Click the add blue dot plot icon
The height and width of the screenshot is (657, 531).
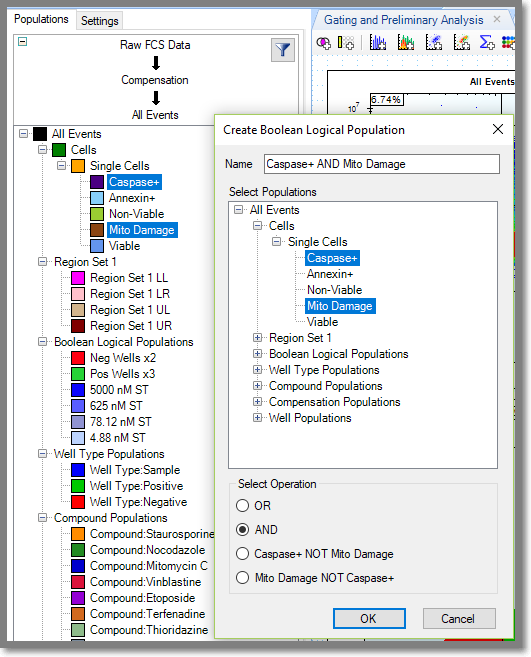[433, 42]
